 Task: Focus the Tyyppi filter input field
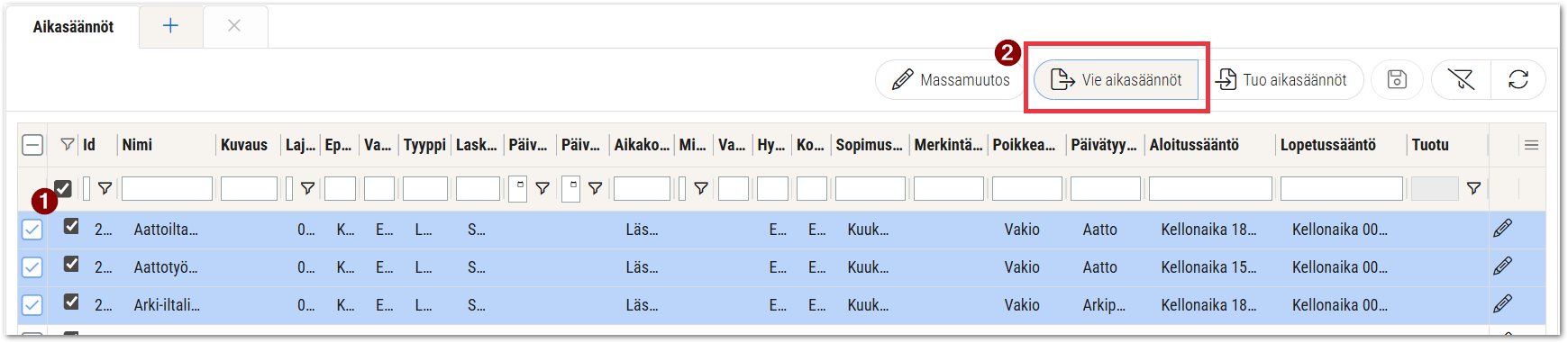pyautogui.click(x=425, y=188)
